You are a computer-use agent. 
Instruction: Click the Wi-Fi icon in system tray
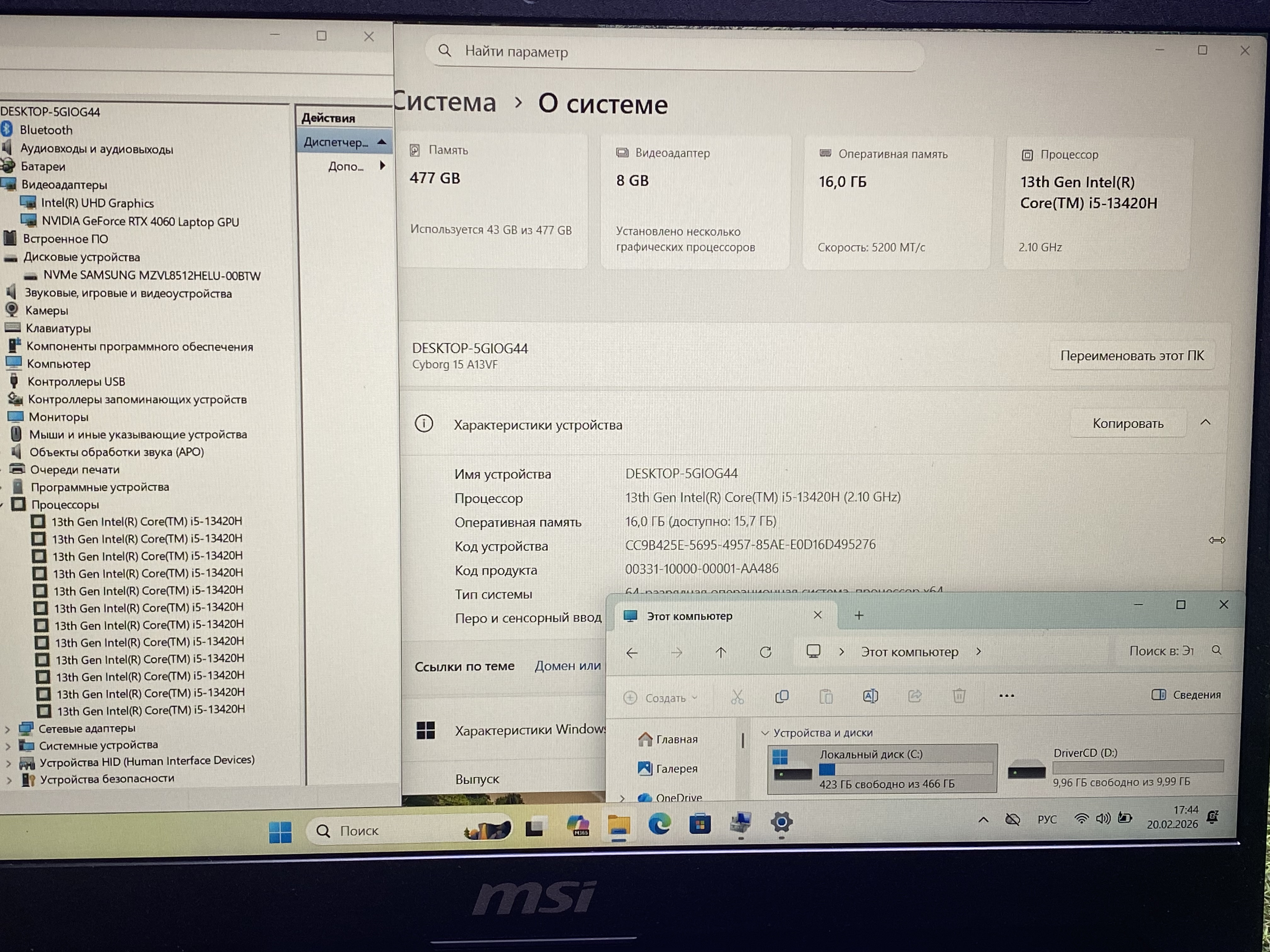click(1080, 819)
